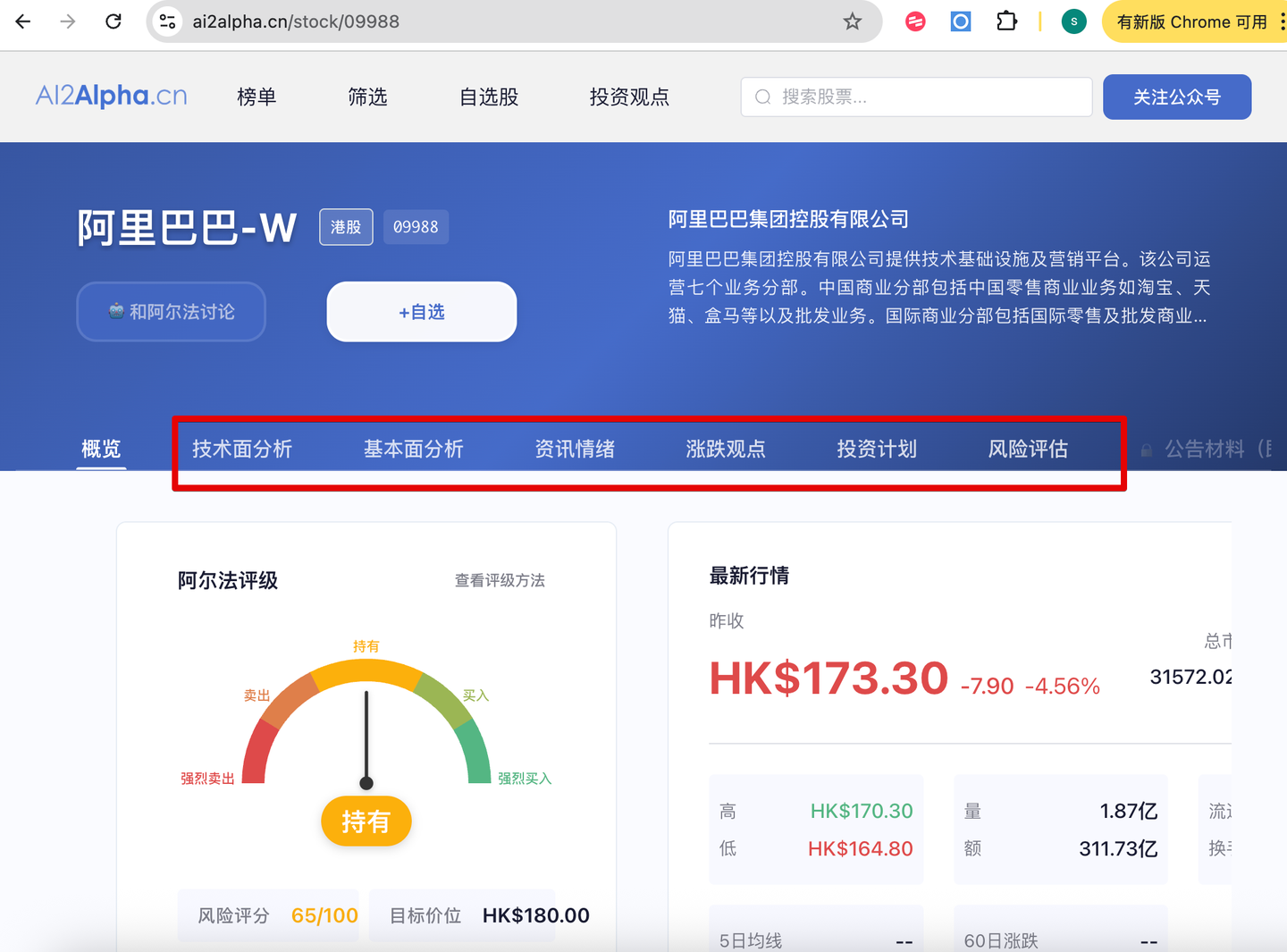
Task: Click the back navigation arrow
Action: pos(22,21)
